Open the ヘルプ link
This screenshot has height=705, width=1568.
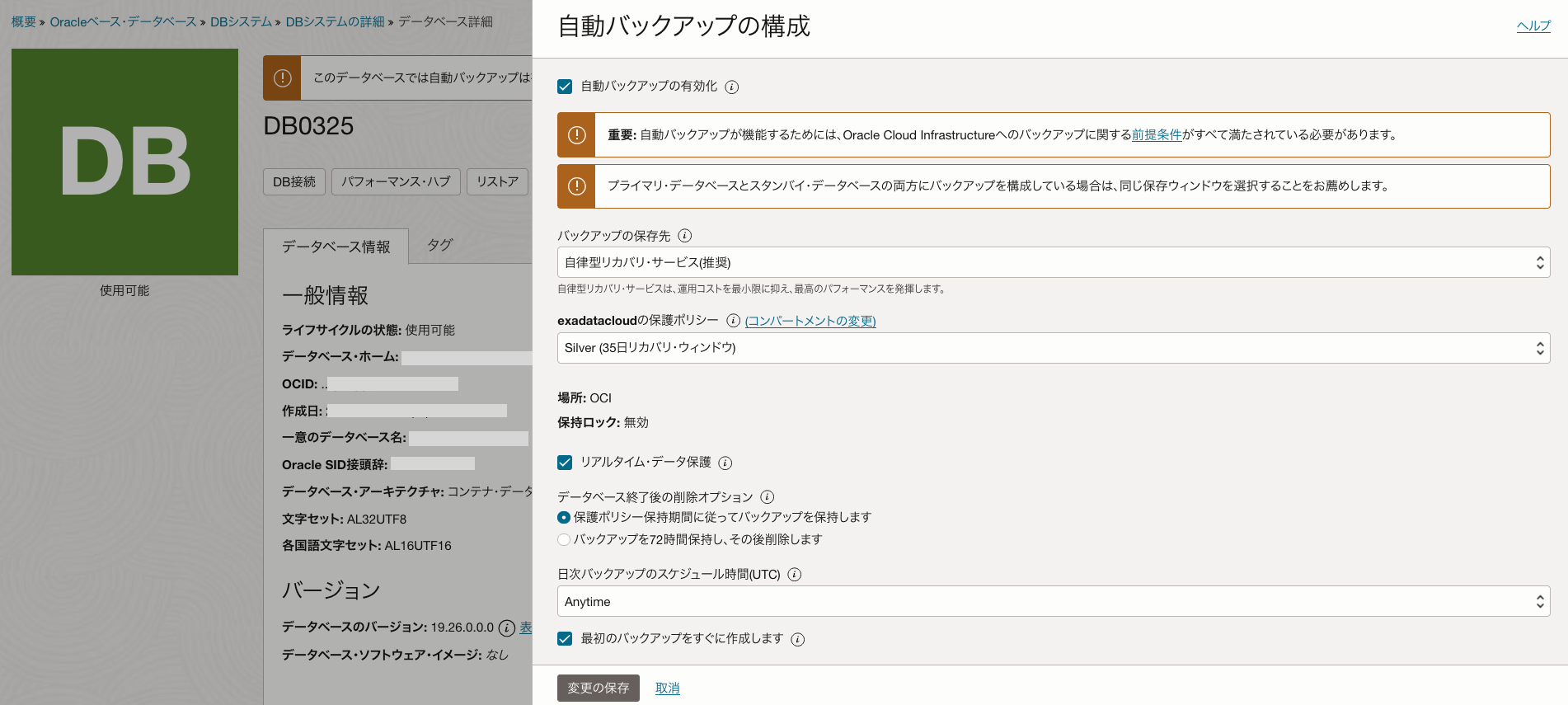(x=1533, y=26)
